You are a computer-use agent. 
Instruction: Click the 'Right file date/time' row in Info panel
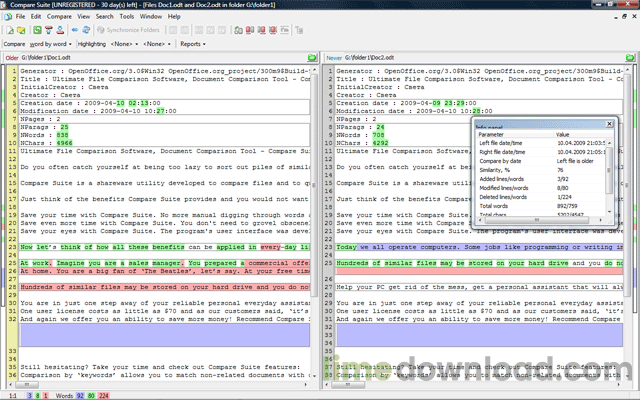pos(541,152)
